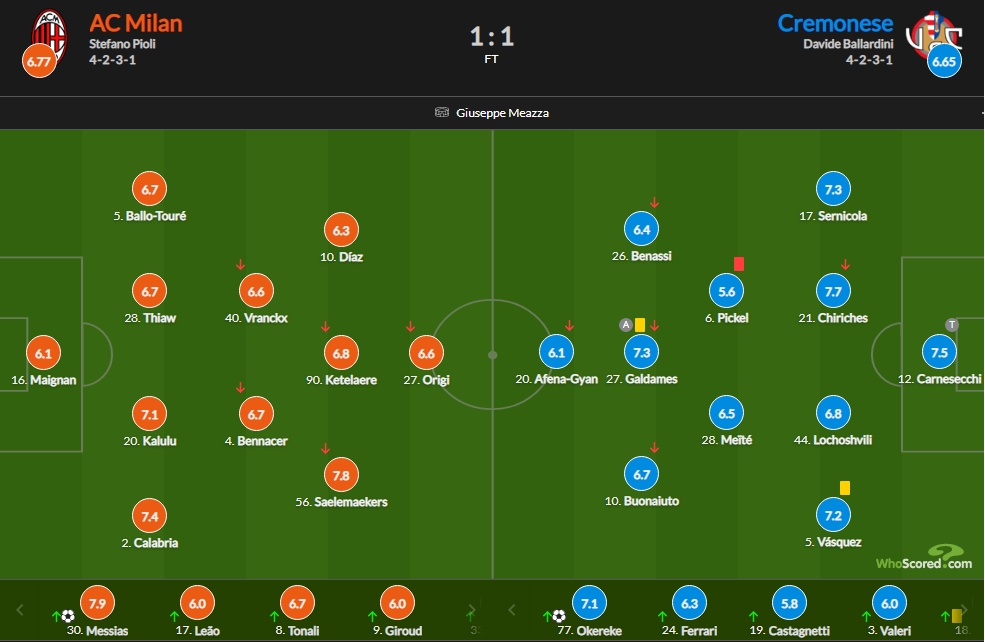Select Carnesecchi's 7.5 rating bubble
This screenshot has height=642, width=985.
coord(939,352)
